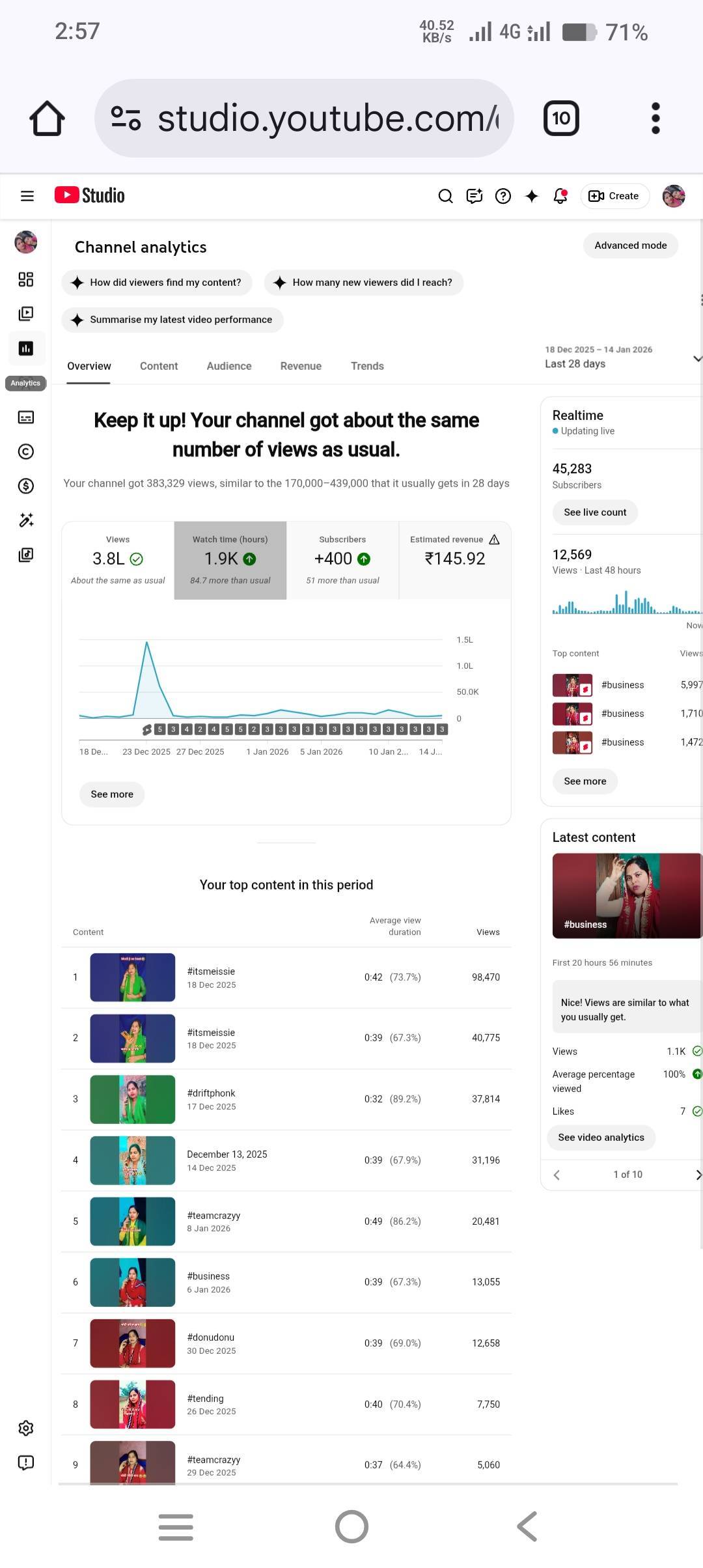
Task: Open the YouTube Studio search icon
Action: click(x=445, y=196)
